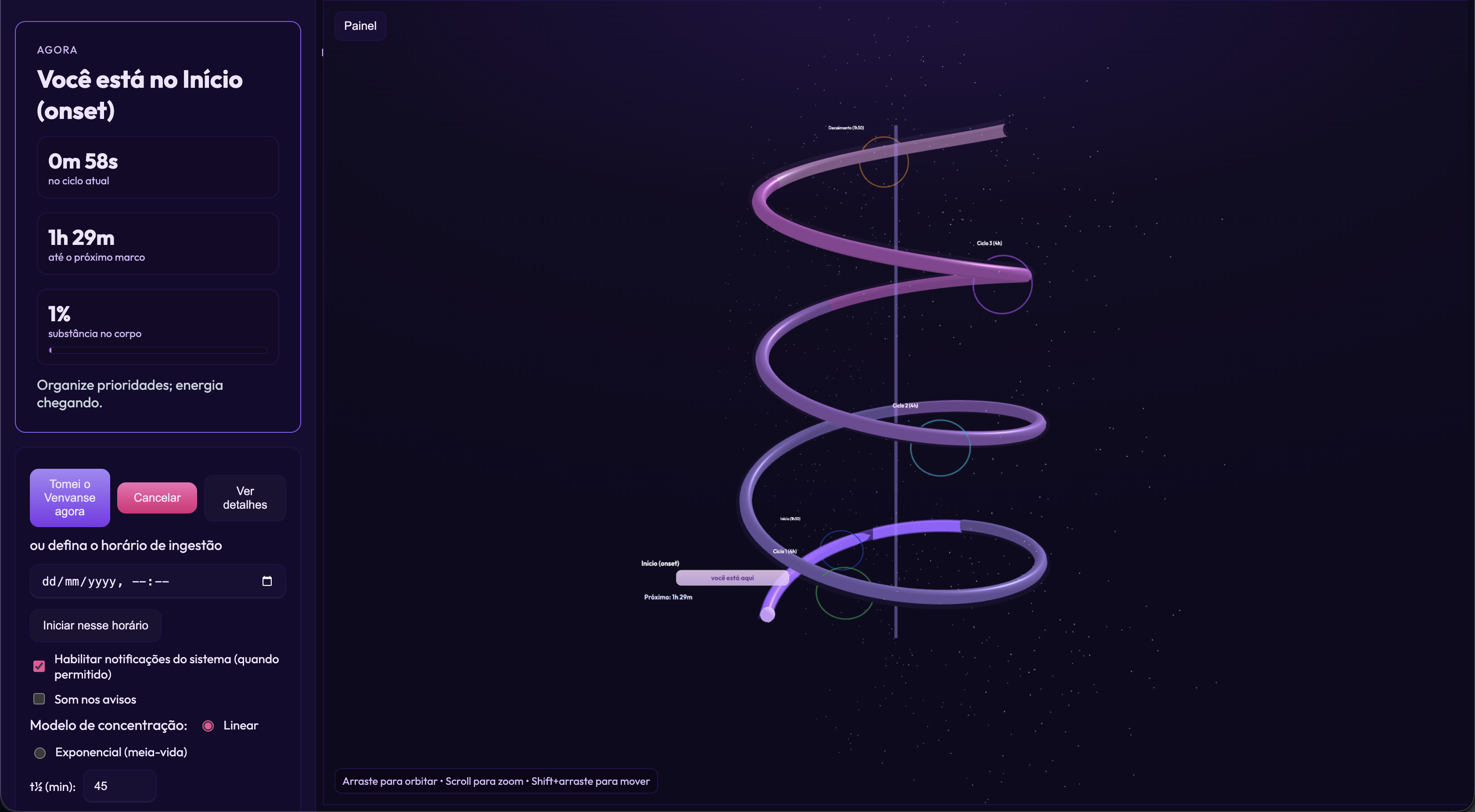
Task: Click 'ou defina o horário de ingestão' label
Action: 126,545
